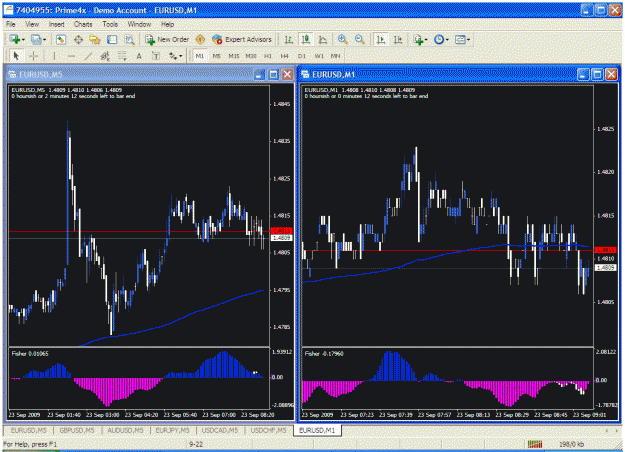Screen dimensions: 625x452
Task: Zoom in on the chart
Action: click(x=342, y=39)
